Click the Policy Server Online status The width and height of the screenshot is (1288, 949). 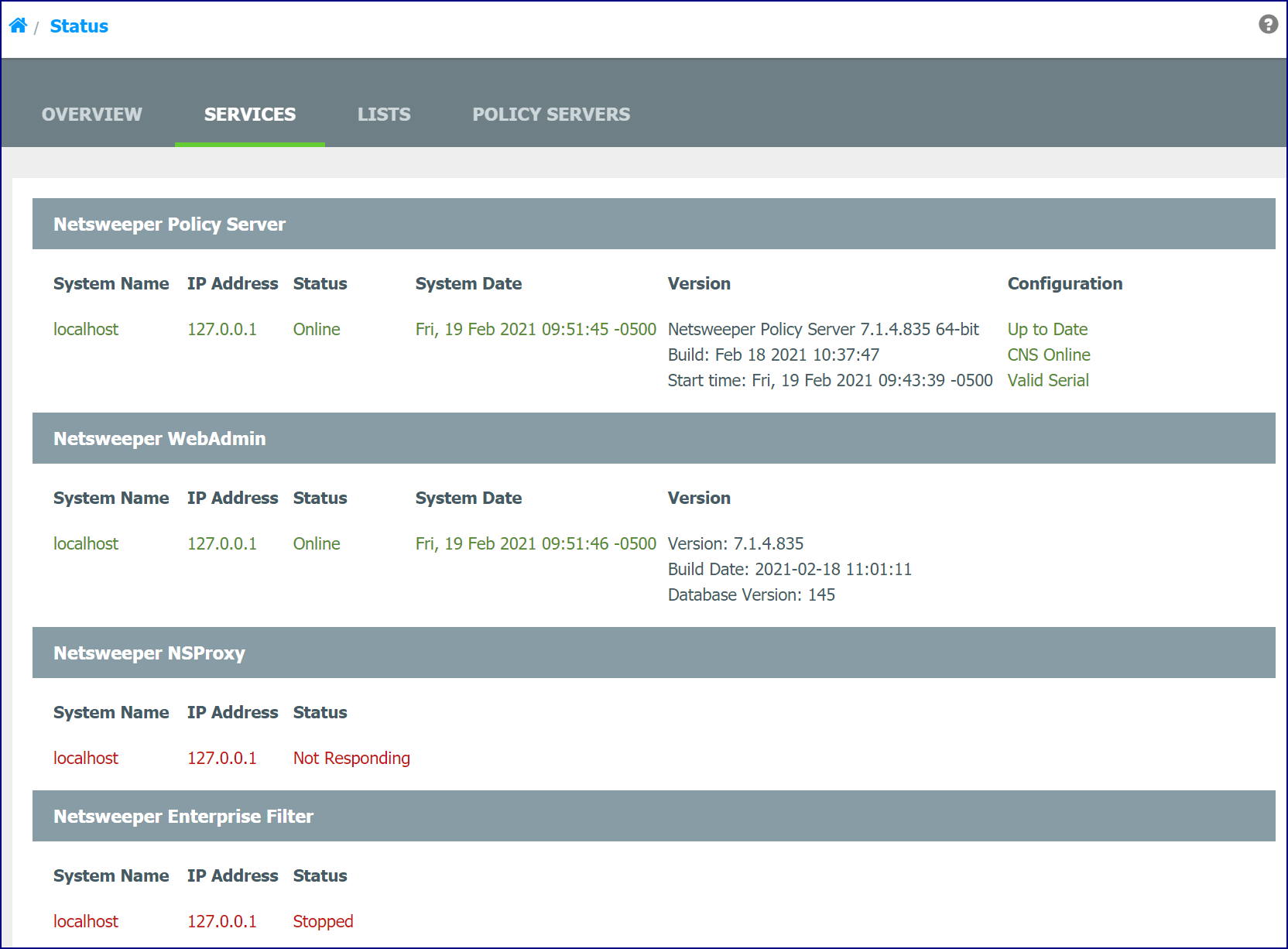[317, 329]
